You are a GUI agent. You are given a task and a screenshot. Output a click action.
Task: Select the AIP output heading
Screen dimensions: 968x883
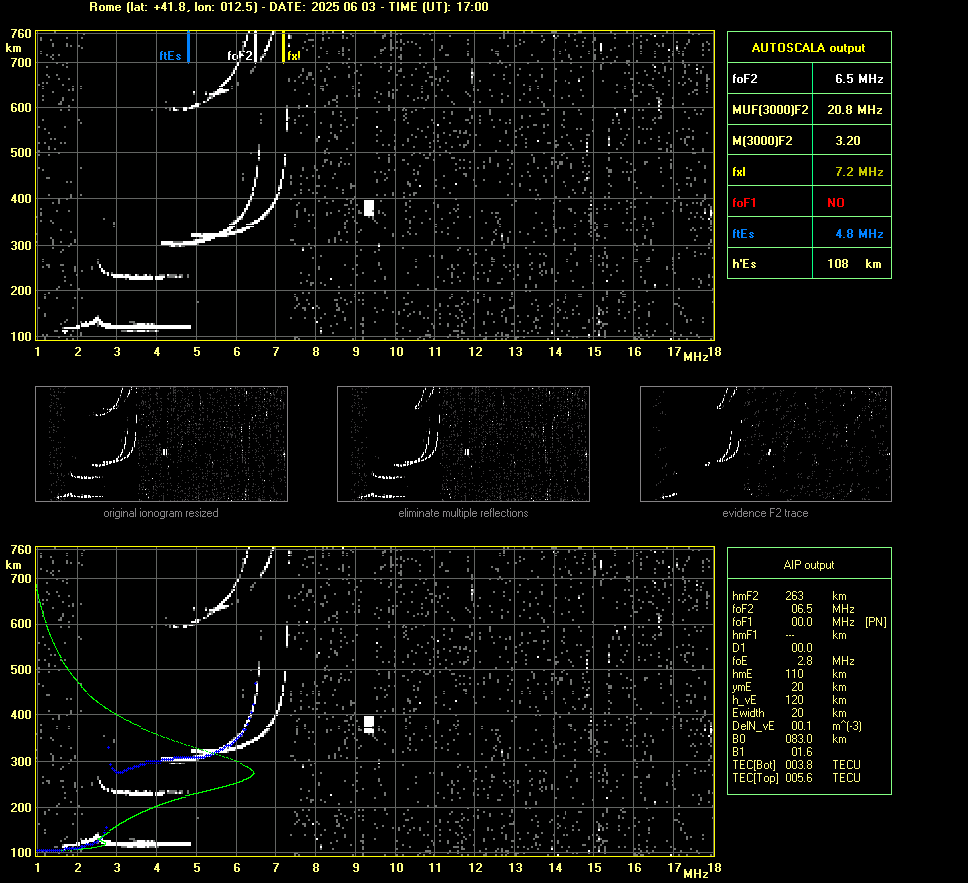tap(809, 565)
